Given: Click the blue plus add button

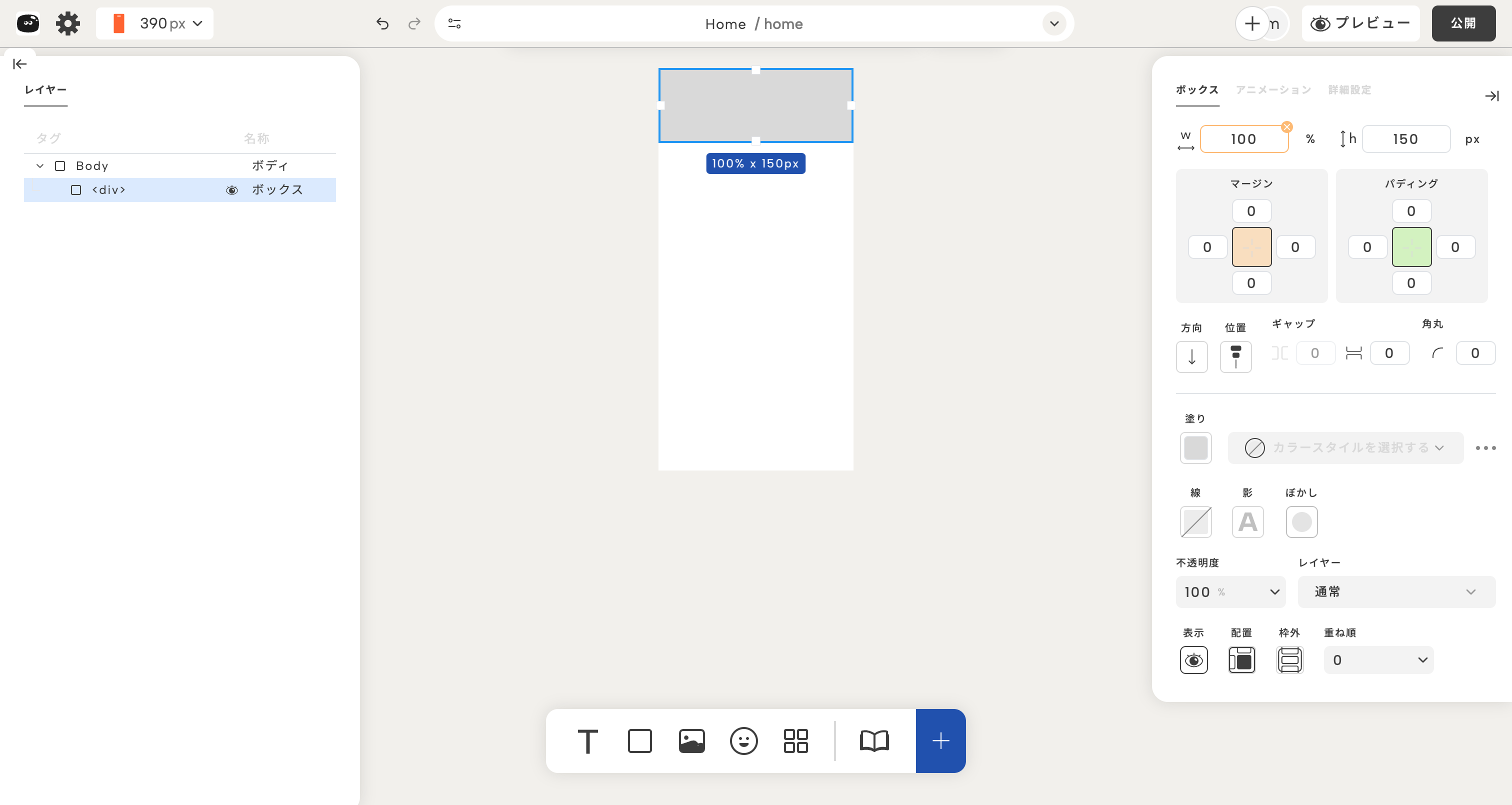Looking at the screenshot, I should 940,741.
